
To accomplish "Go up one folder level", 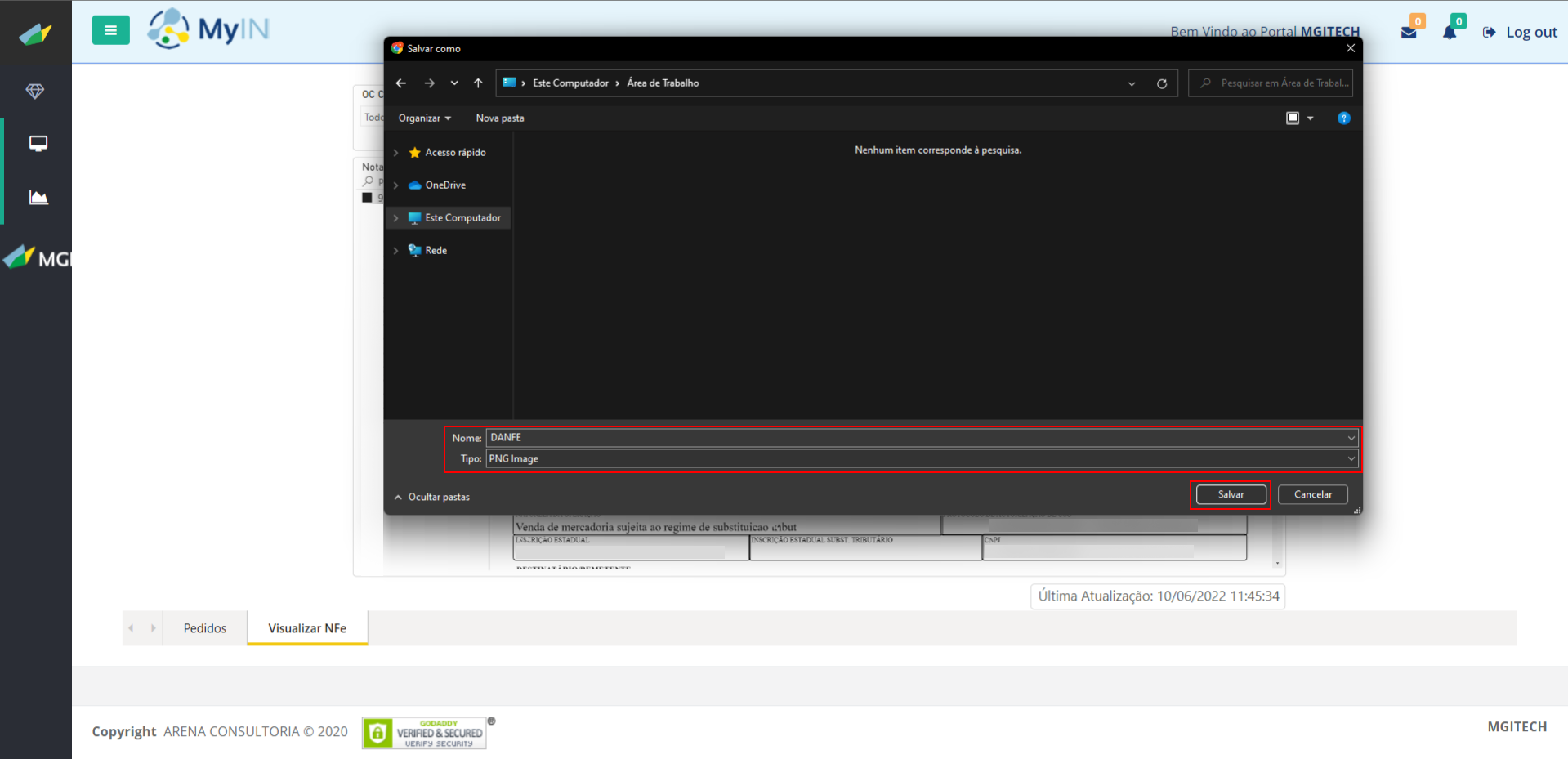I will pos(478,83).
